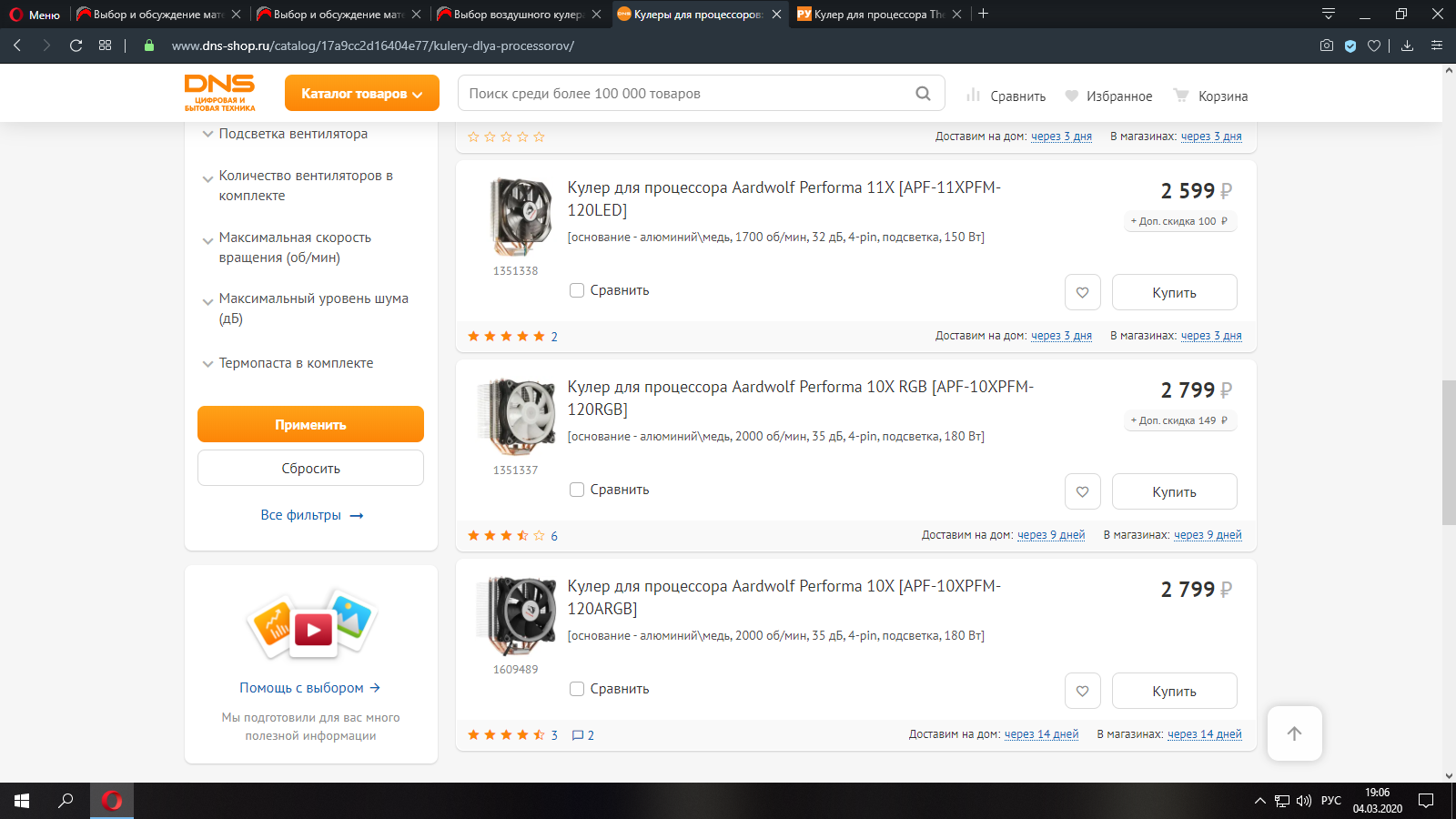The height and width of the screenshot is (819, 1456).
Task: Reload the current page
Action: pos(76,45)
